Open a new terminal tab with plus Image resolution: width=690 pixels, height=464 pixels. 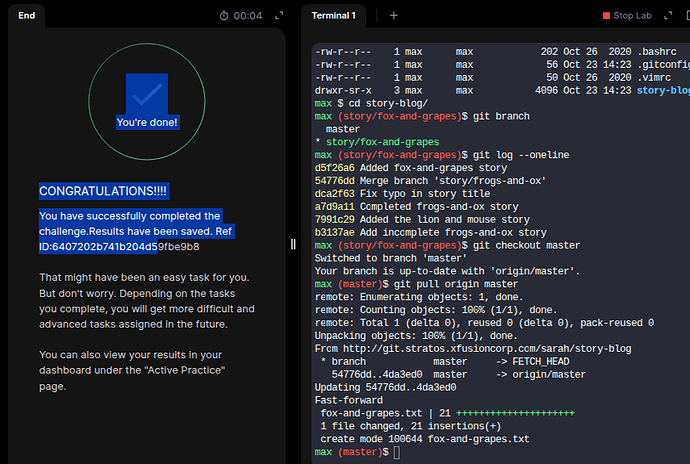(x=394, y=16)
